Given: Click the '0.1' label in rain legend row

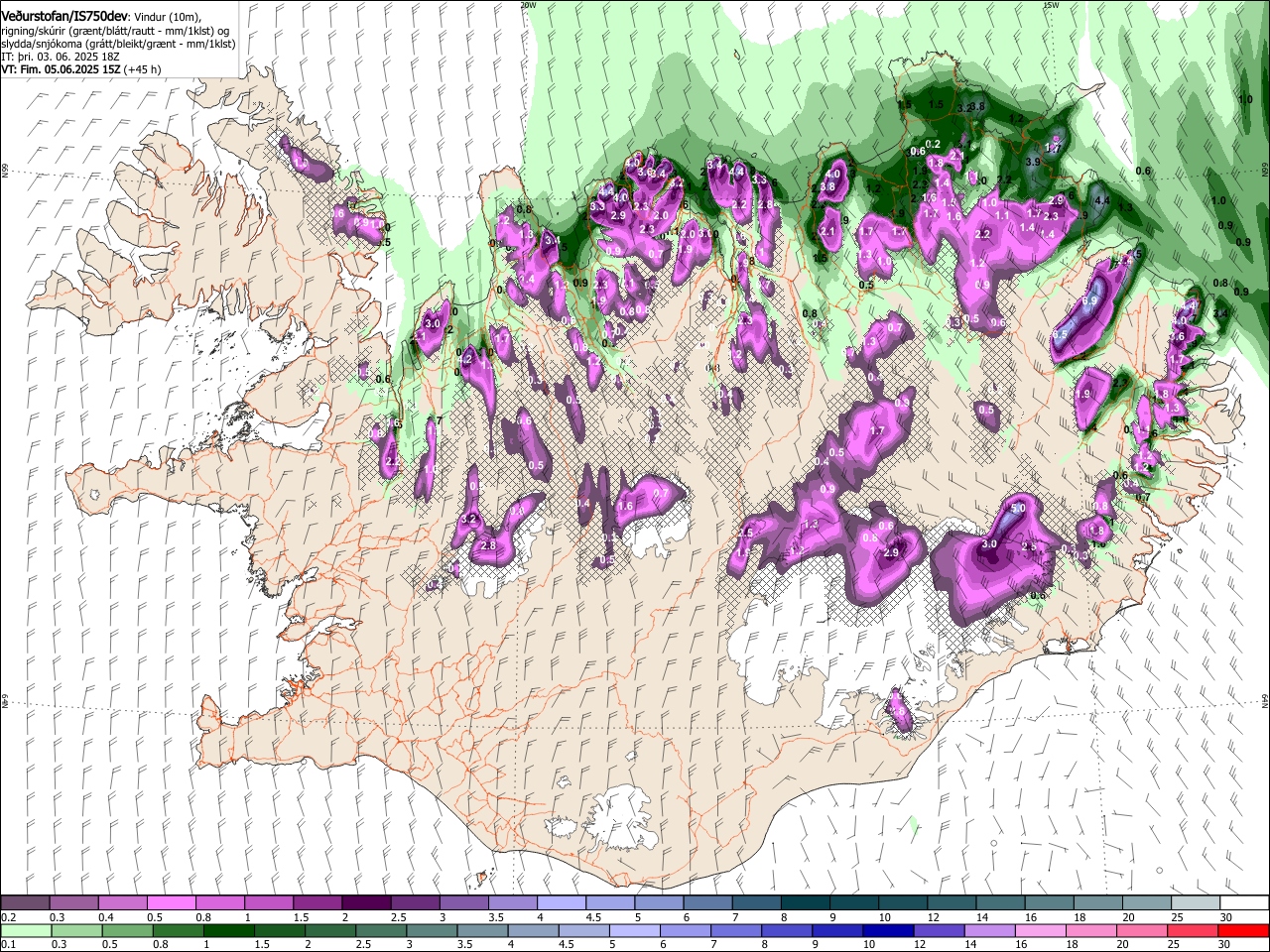Looking at the screenshot, I should [9, 944].
